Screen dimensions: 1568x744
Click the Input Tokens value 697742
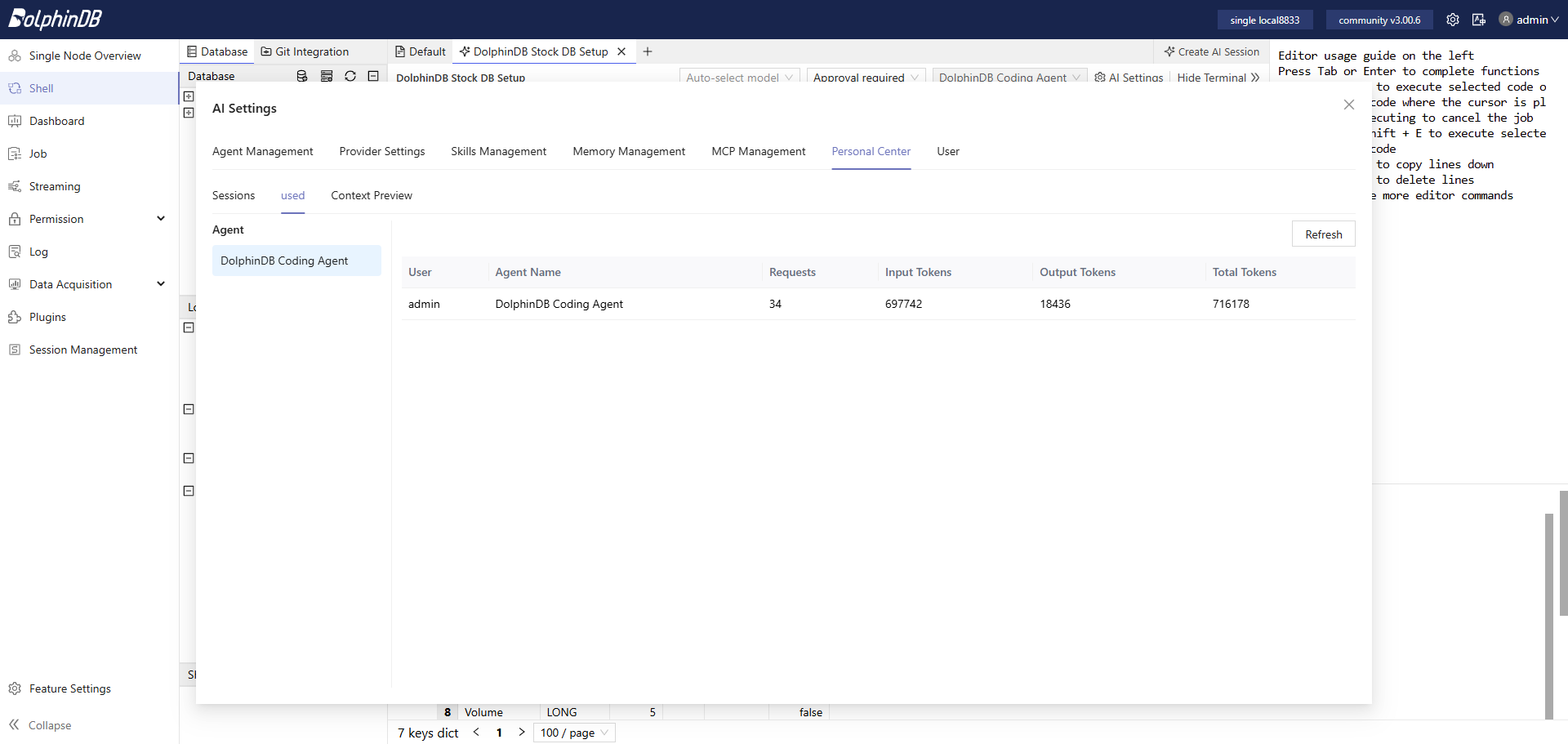903,304
